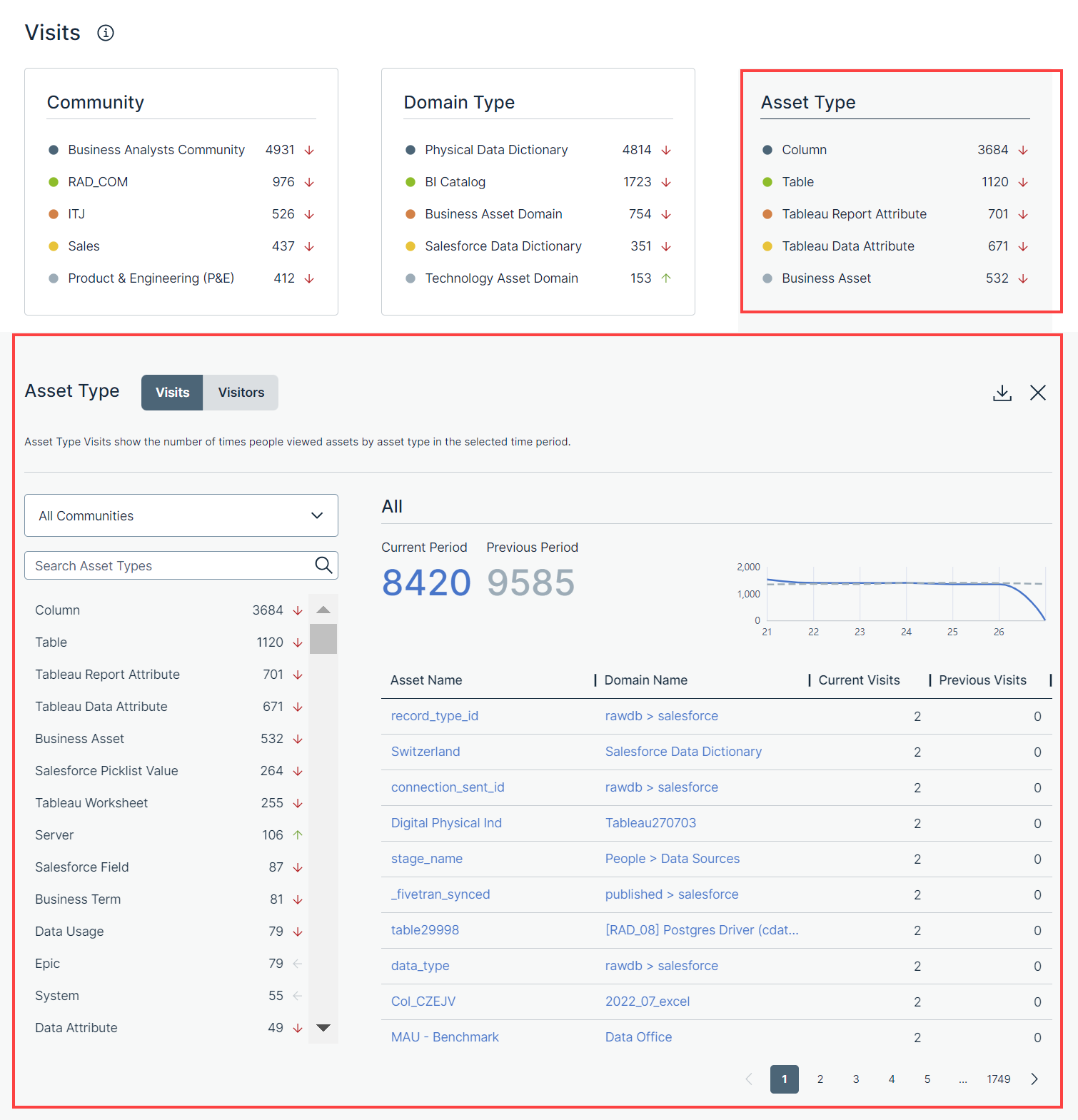
Task: Jump to page 1749
Action: tap(998, 1079)
